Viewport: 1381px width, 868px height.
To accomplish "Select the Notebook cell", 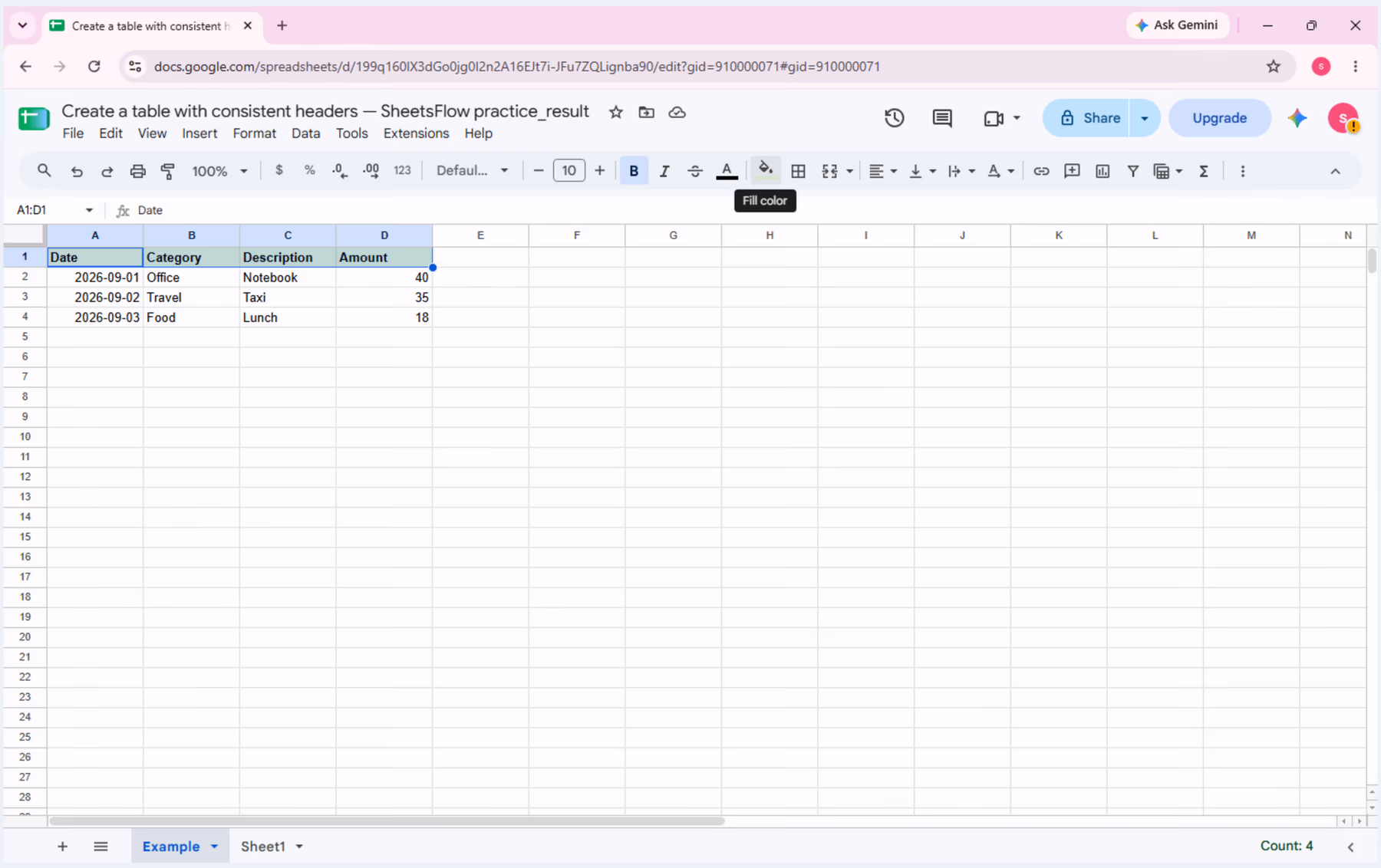I will pos(288,278).
